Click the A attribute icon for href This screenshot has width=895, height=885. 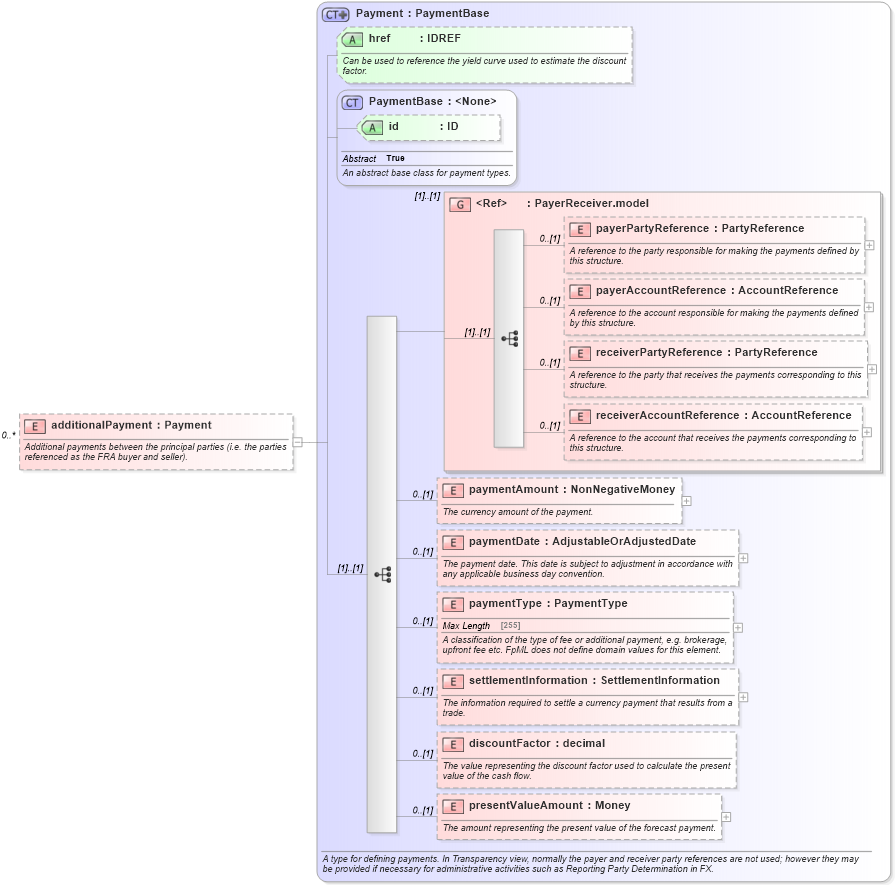tap(352, 39)
